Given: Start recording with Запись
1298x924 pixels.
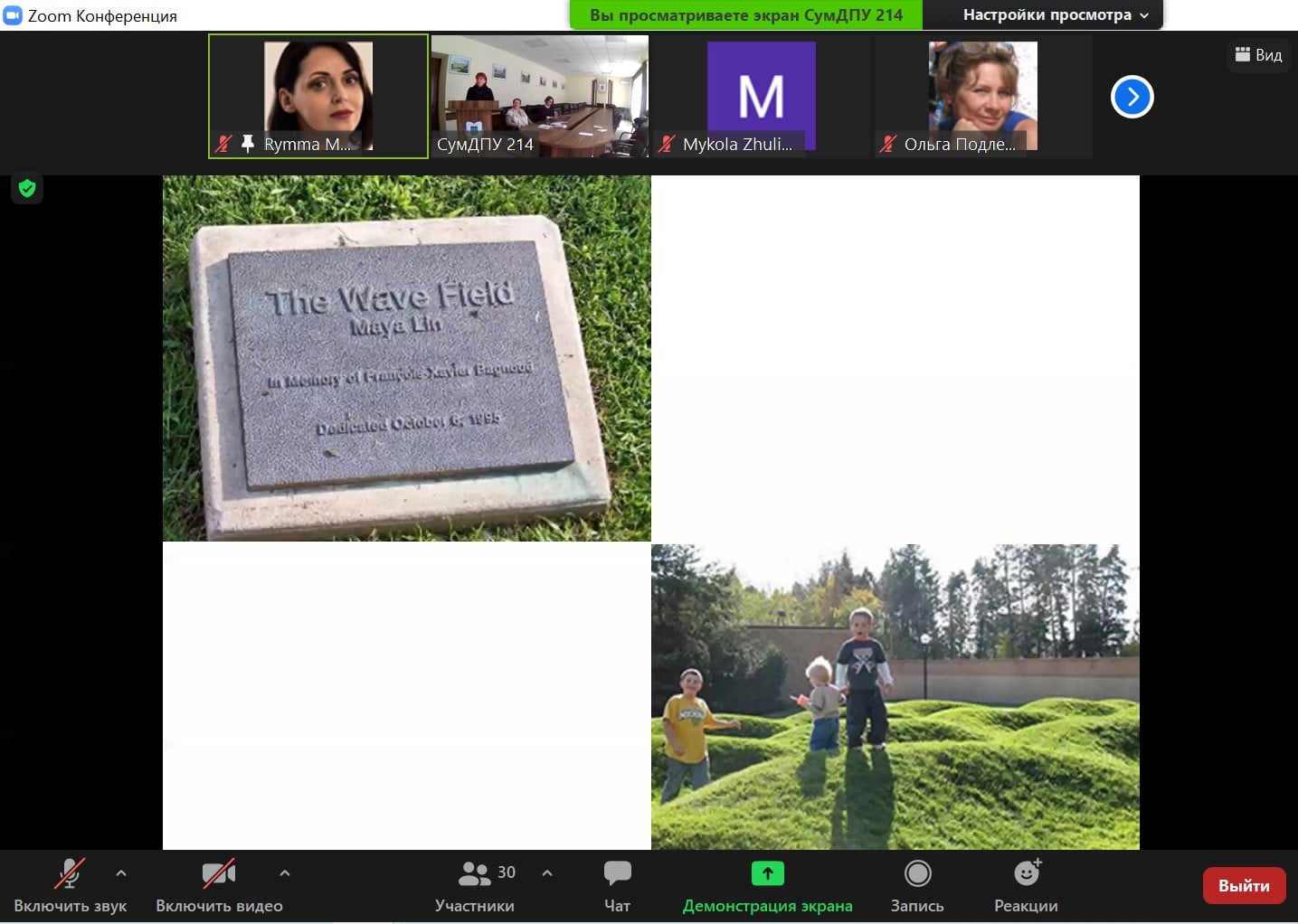Looking at the screenshot, I should point(917,886).
